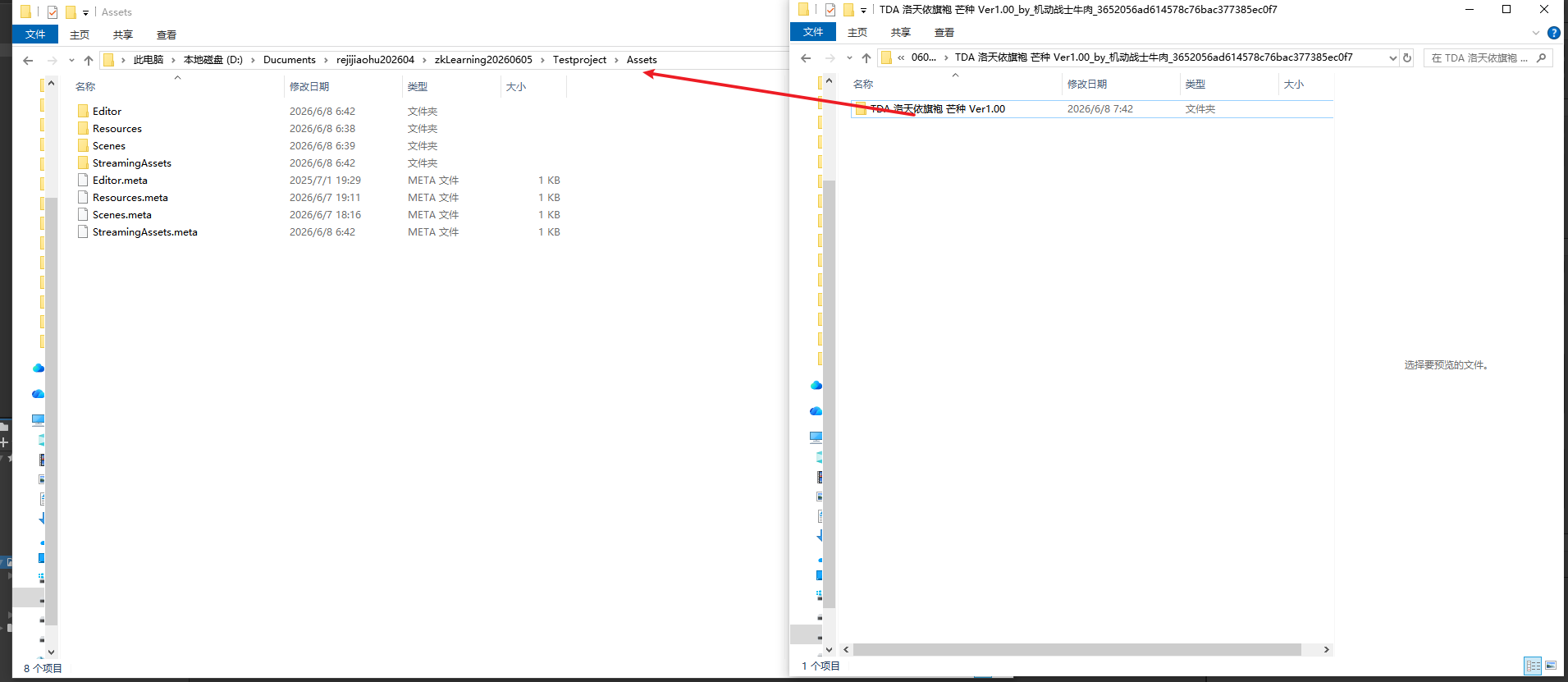Click Back arrow in Assets window
Viewport: 1568px width, 682px height.
coord(28,60)
